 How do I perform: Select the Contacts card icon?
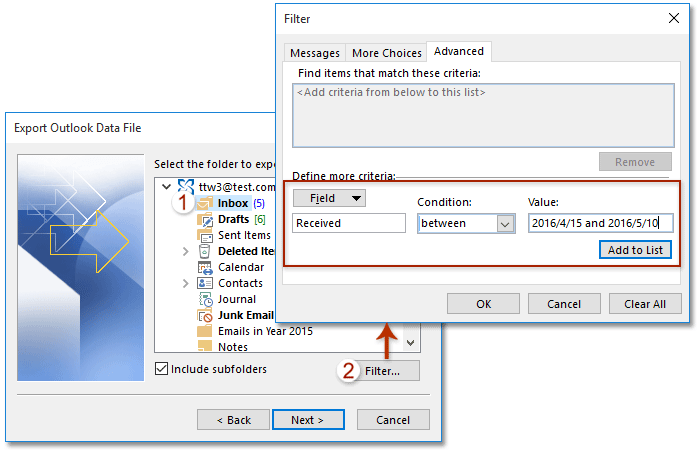coord(204,283)
